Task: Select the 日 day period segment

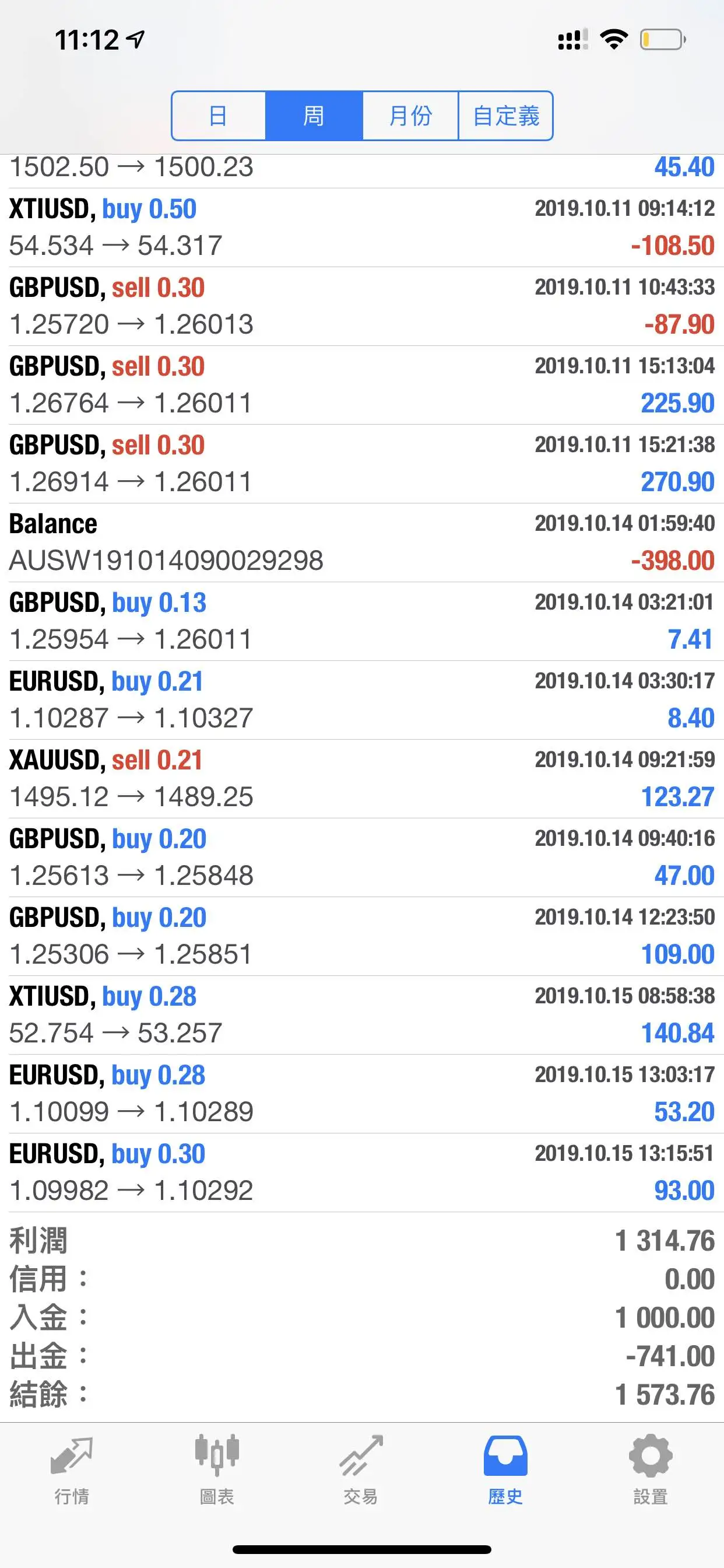Action: pyautogui.click(x=219, y=116)
